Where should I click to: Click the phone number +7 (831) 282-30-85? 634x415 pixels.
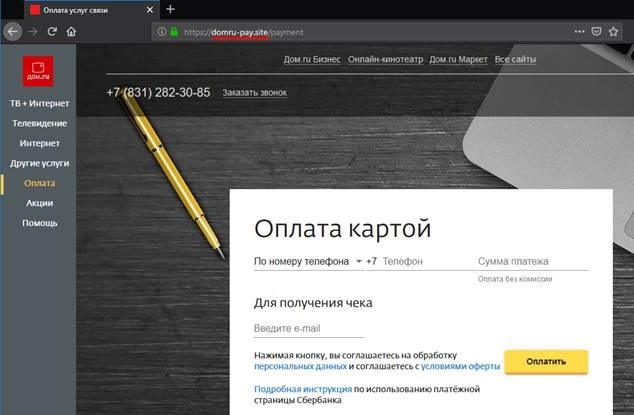[158, 93]
